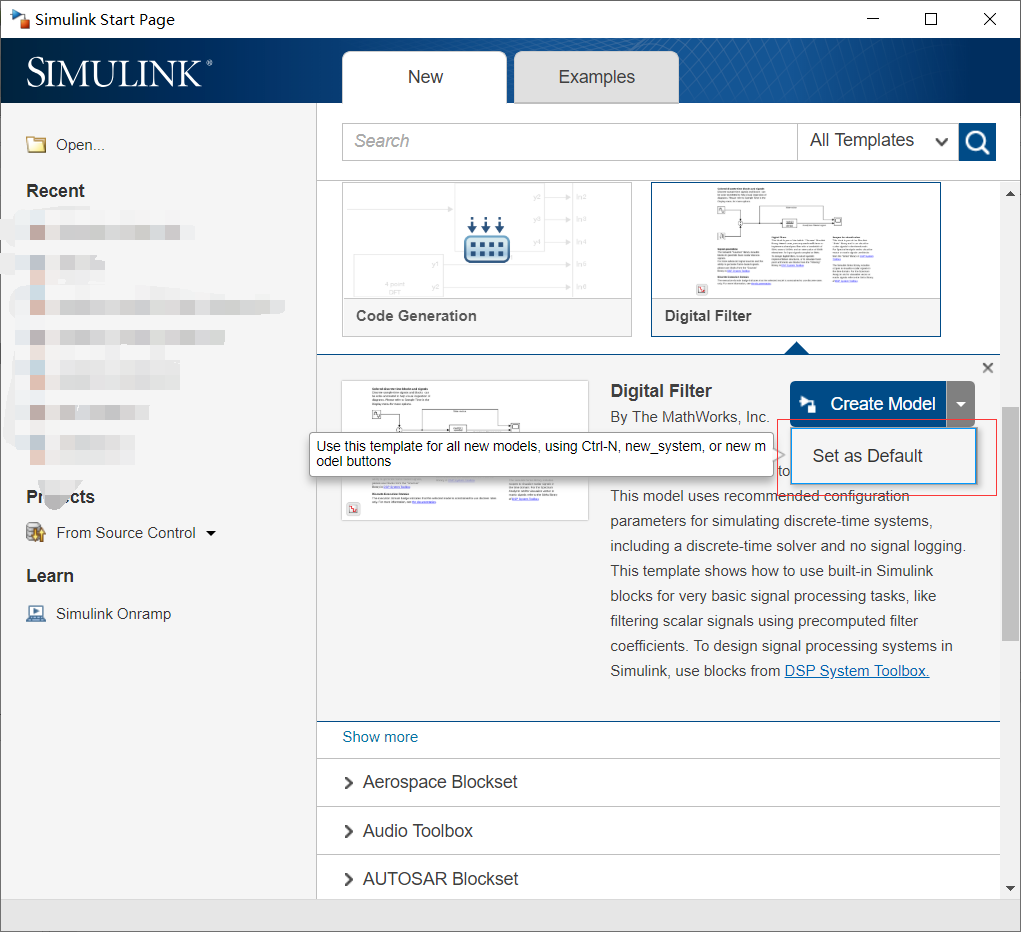
Task: Click the Open folder icon
Action: pyautogui.click(x=35, y=144)
